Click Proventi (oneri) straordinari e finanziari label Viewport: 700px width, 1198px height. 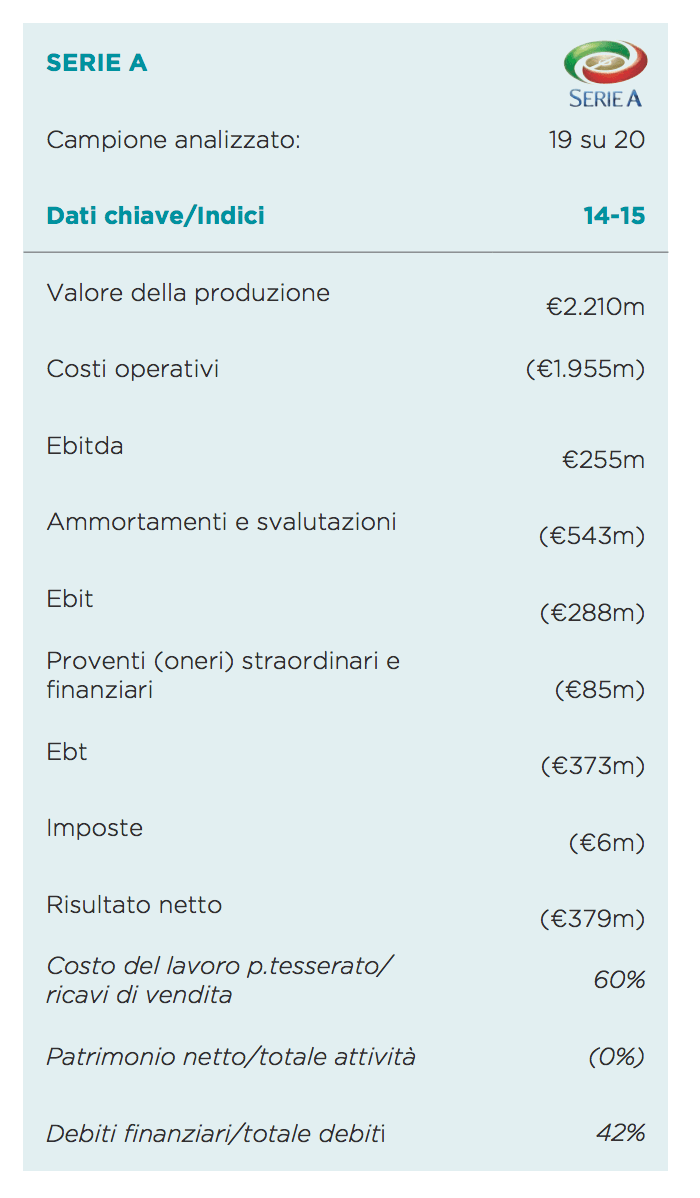pos(222,675)
